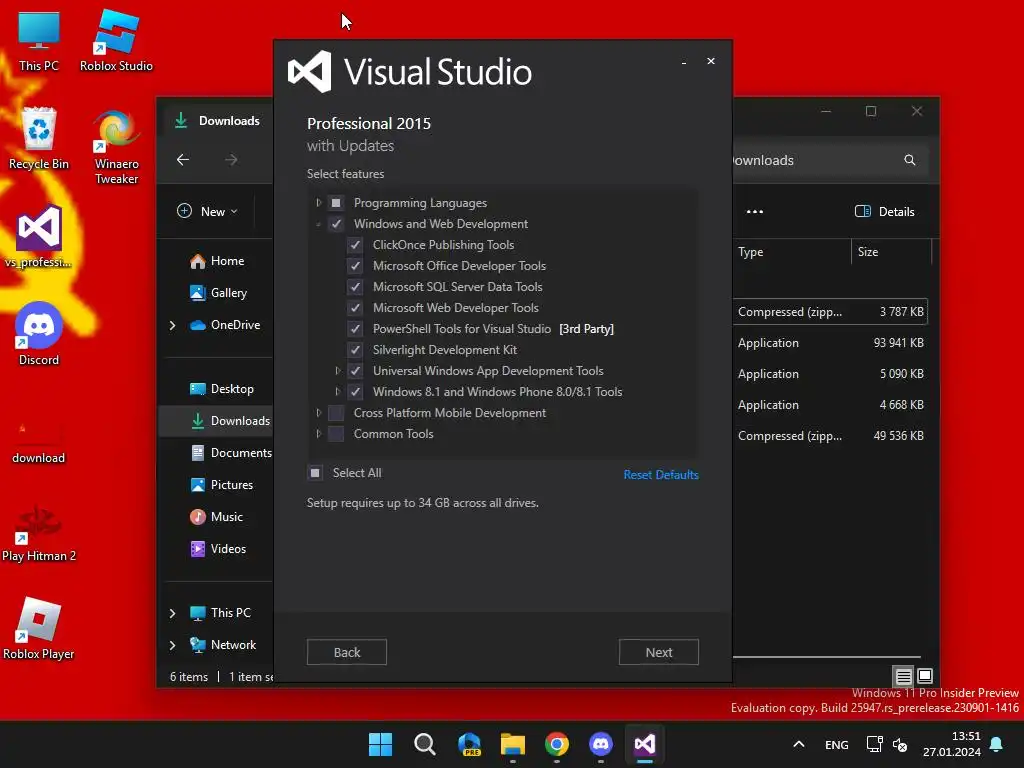Open the notification bell in system tray

(x=996, y=744)
